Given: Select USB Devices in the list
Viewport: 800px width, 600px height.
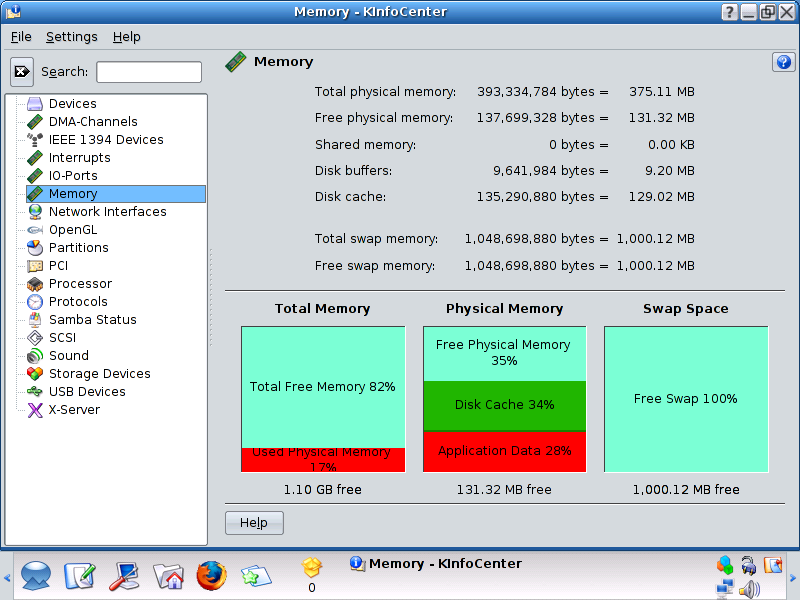Looking at the screenshot, I should pyautogui.click(x=87, y=391).
